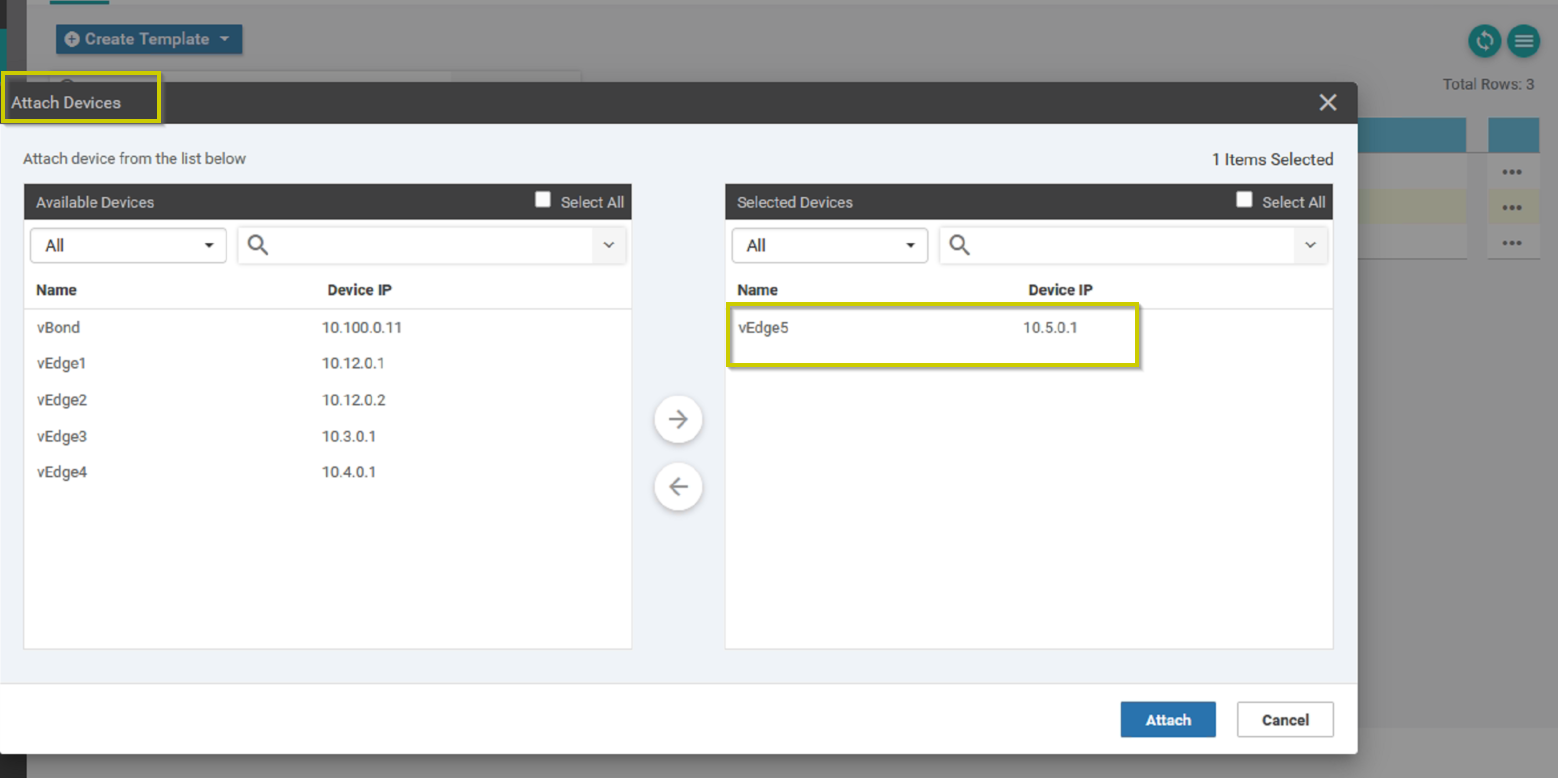Click the IP address 10.4.0.1

[x=349, y=472]
